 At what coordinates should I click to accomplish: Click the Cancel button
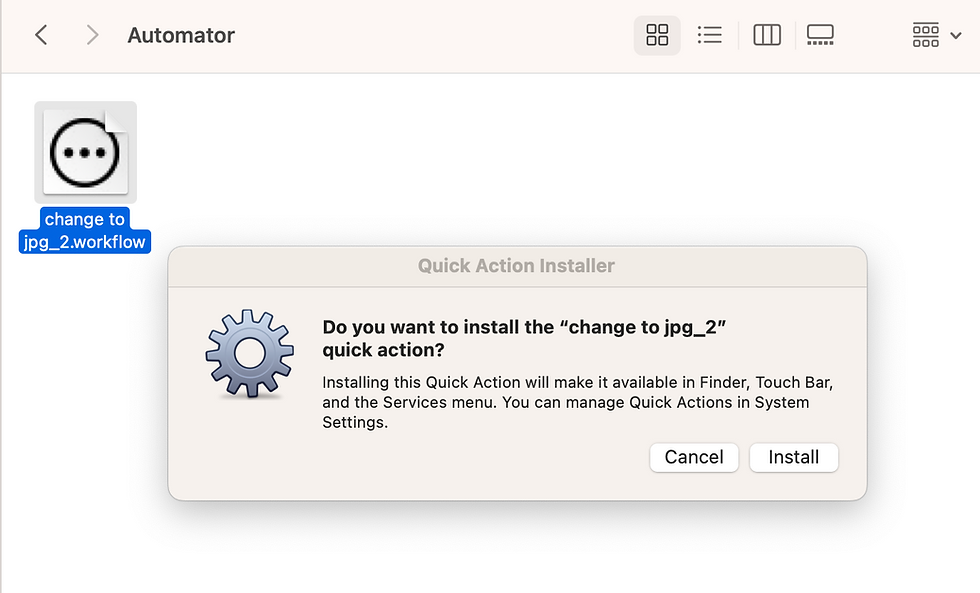click(x=694, y=457)
